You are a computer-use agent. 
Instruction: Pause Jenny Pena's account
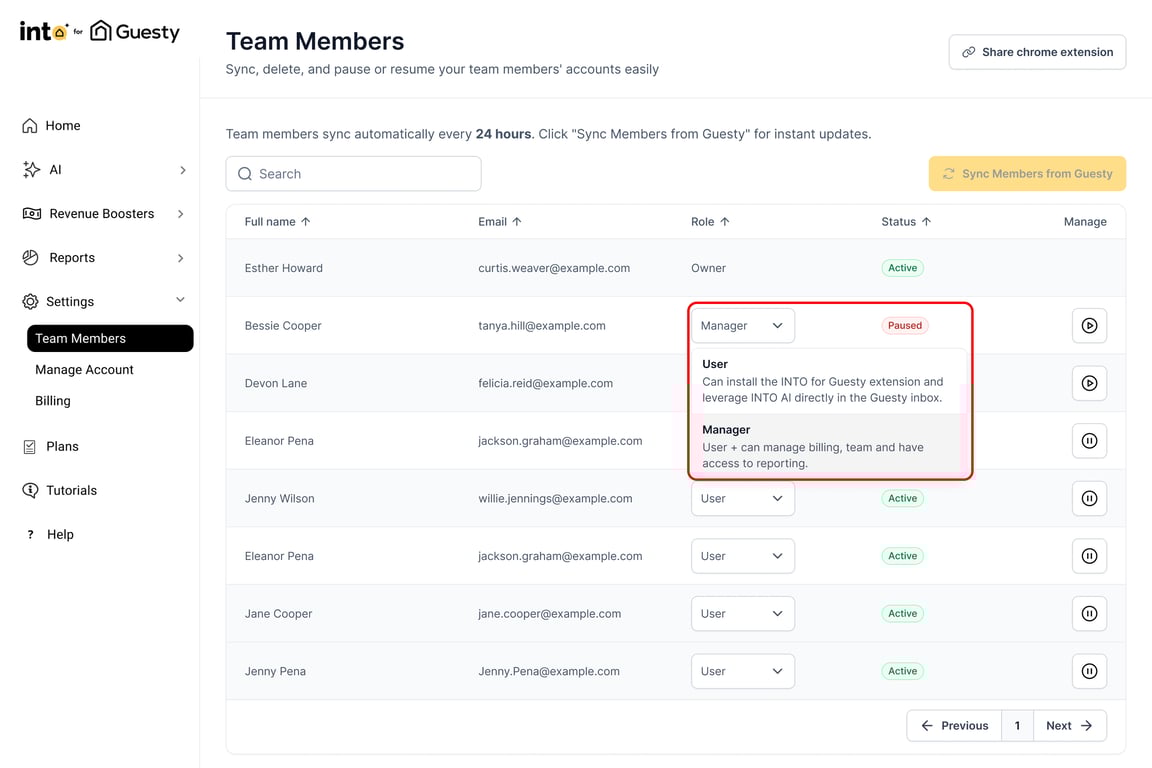coord(1089,671)
